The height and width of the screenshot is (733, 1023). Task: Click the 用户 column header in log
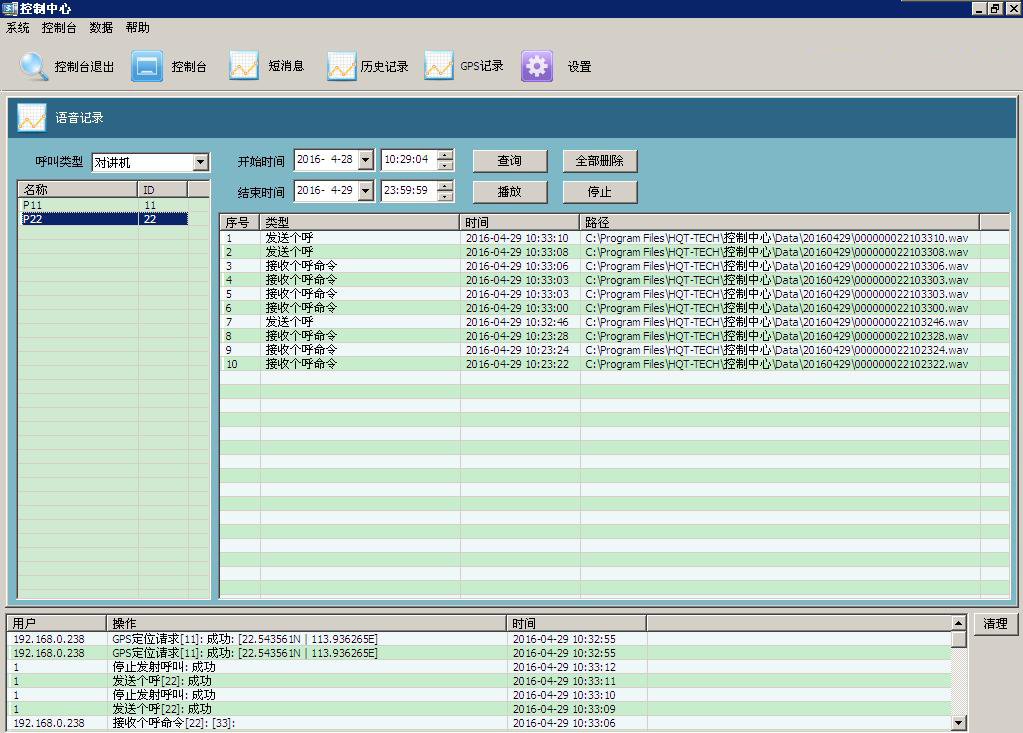pyautogui.click(x=57, y=623)
